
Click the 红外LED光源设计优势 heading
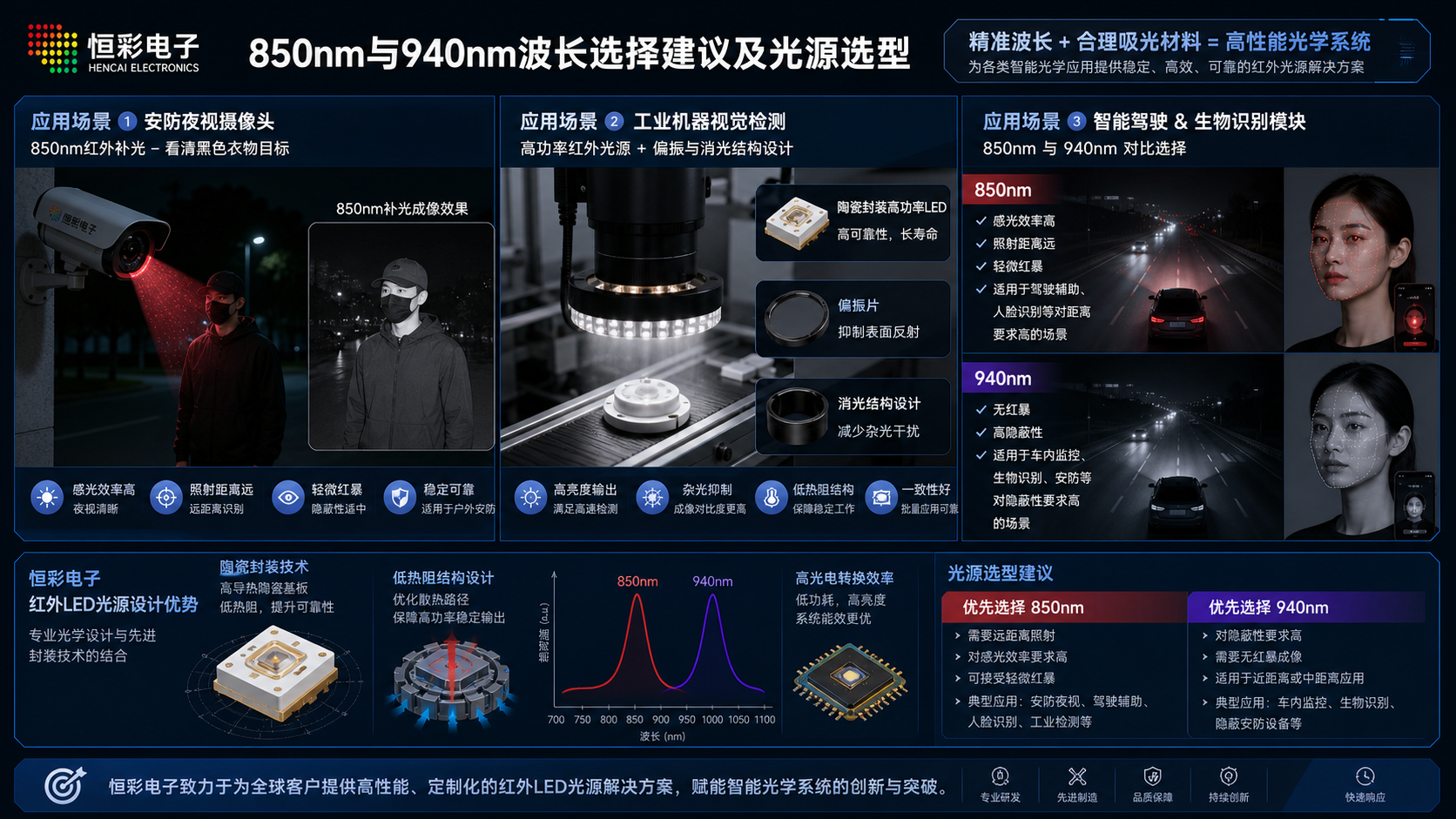point(113,604)
